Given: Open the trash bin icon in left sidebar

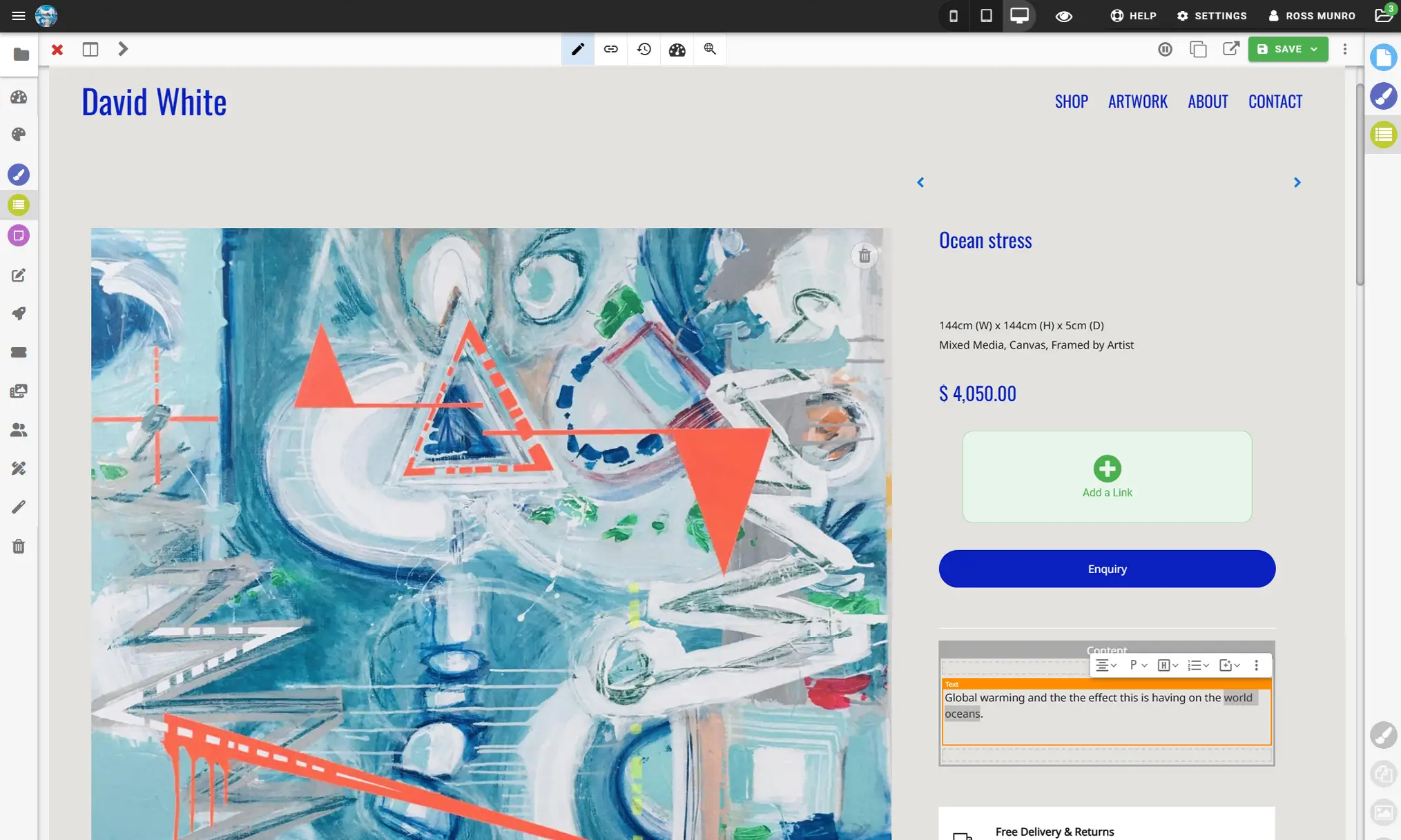Looking at the screenshot, I should coord(19,546).
